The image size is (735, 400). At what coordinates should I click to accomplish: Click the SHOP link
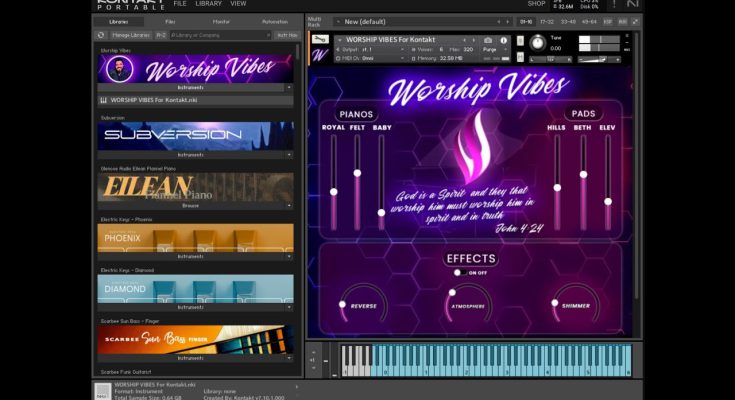click(x=536, y=4)
